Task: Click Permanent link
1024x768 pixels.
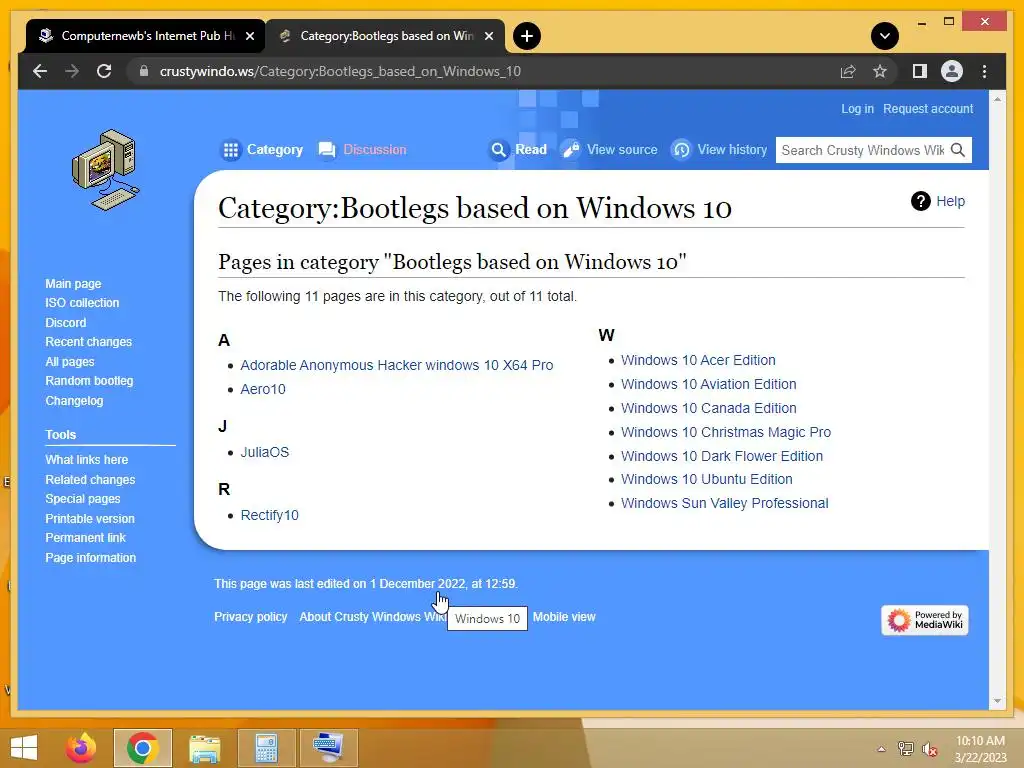Action: 85,537
